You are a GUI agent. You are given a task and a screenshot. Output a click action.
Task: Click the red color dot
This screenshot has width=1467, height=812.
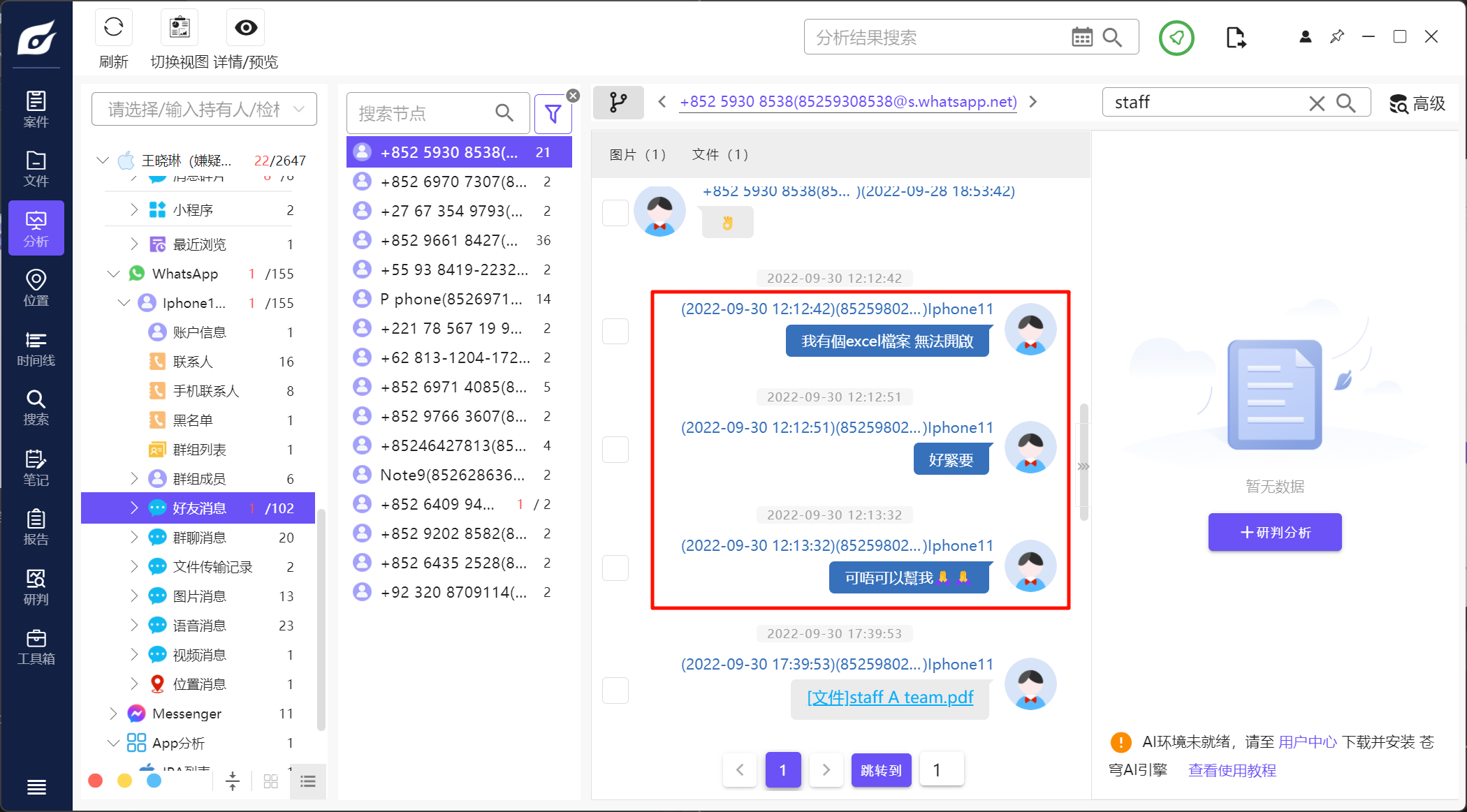tap(96, 781)
